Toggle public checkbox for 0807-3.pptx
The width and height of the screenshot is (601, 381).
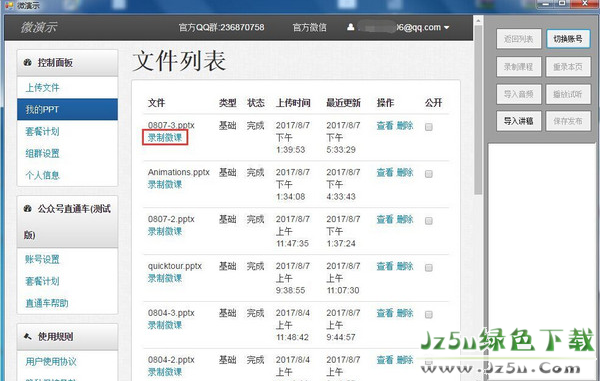click(429, 127)
